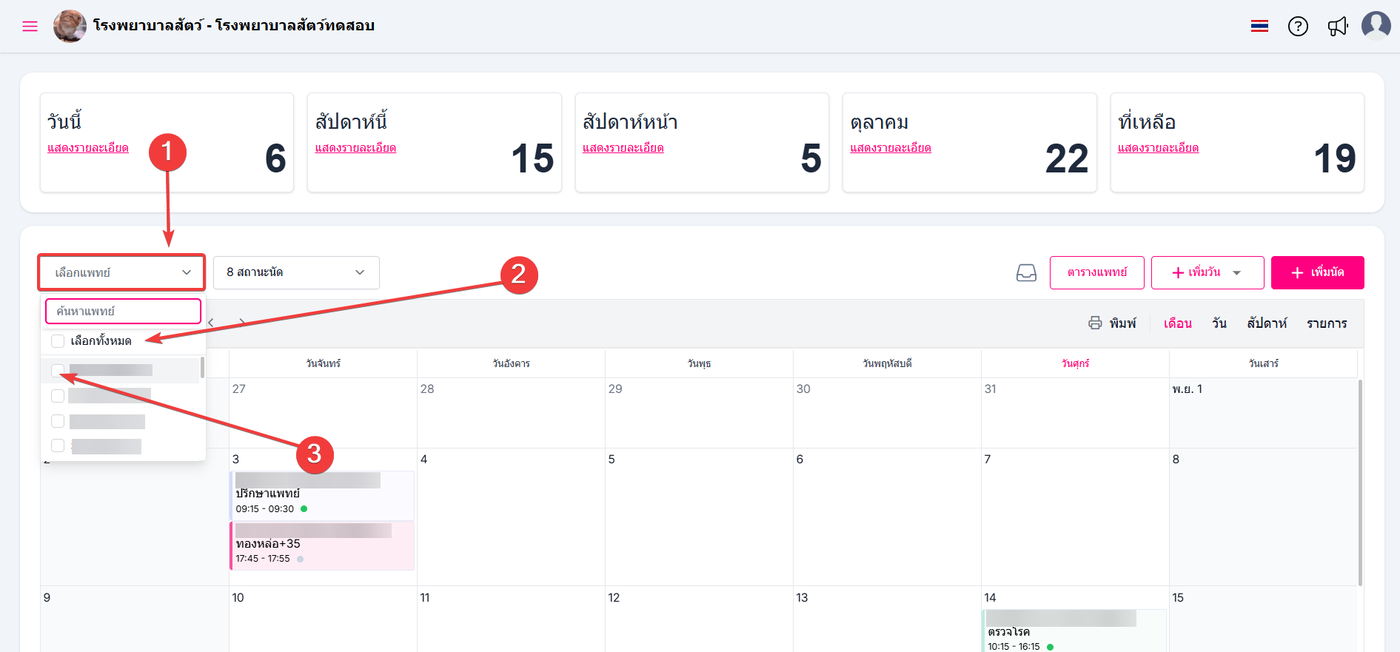
Task: Open the help question mark icon
Action: coord(1298,26)
